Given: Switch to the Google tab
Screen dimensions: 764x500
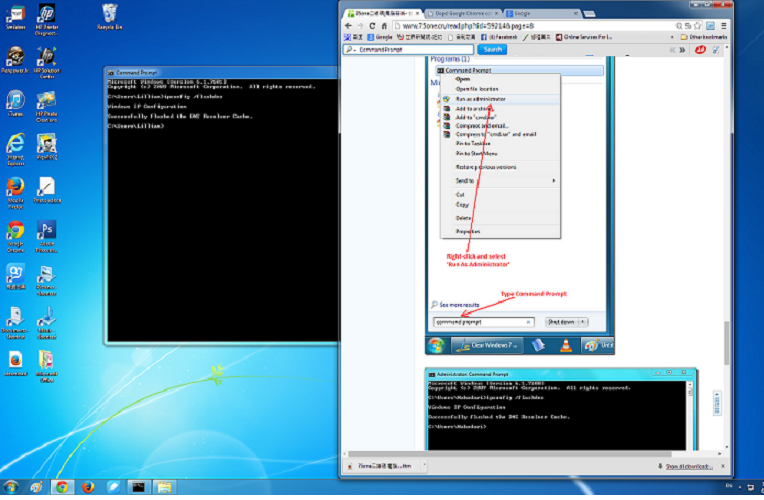Looking at the screenshot, I should click(542, 13).
